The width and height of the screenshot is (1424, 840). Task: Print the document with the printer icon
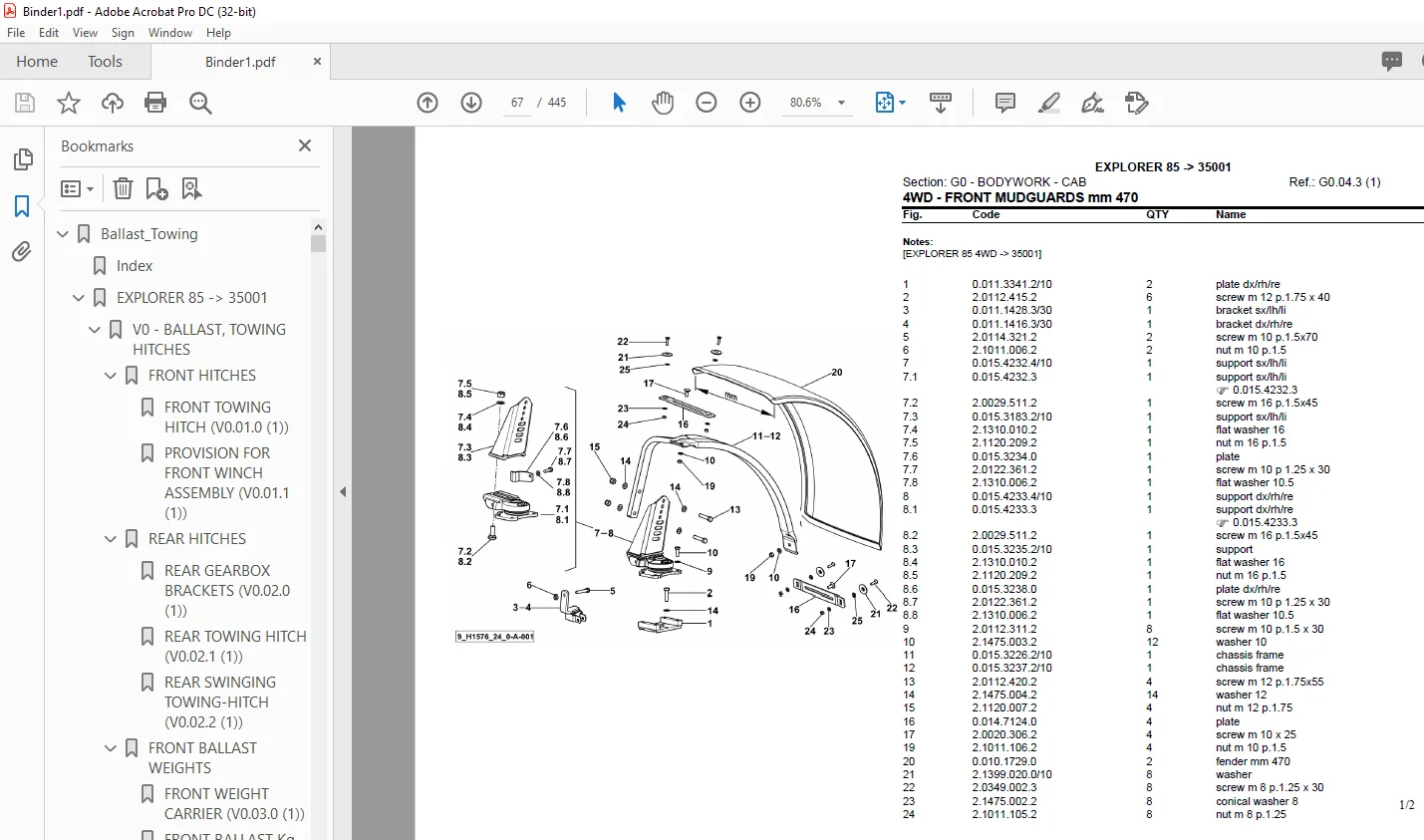tap(155, 103)
